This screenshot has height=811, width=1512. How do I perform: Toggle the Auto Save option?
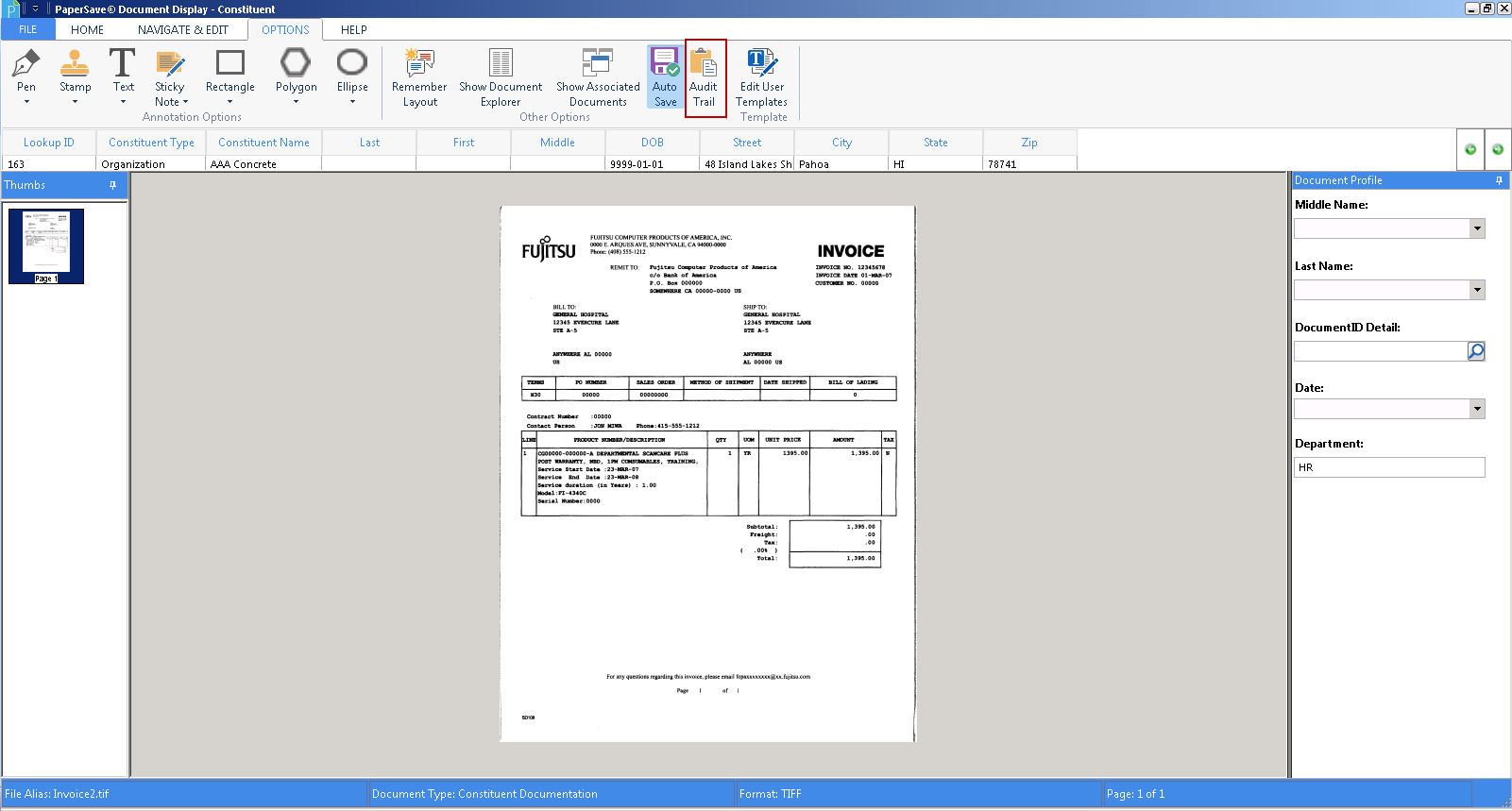tap(665, 77)
